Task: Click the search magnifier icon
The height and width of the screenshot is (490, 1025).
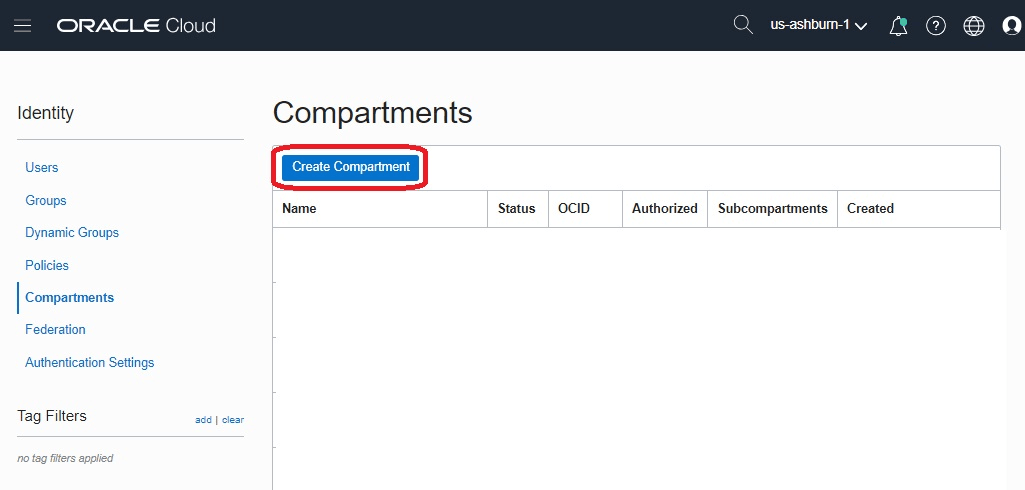Action: (x=743, y=24)
